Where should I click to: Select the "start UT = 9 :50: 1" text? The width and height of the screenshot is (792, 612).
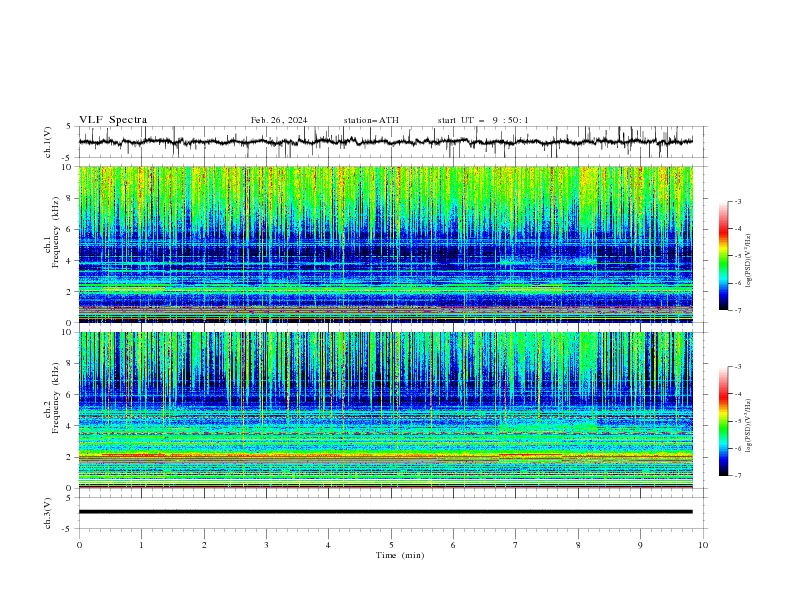483,120
